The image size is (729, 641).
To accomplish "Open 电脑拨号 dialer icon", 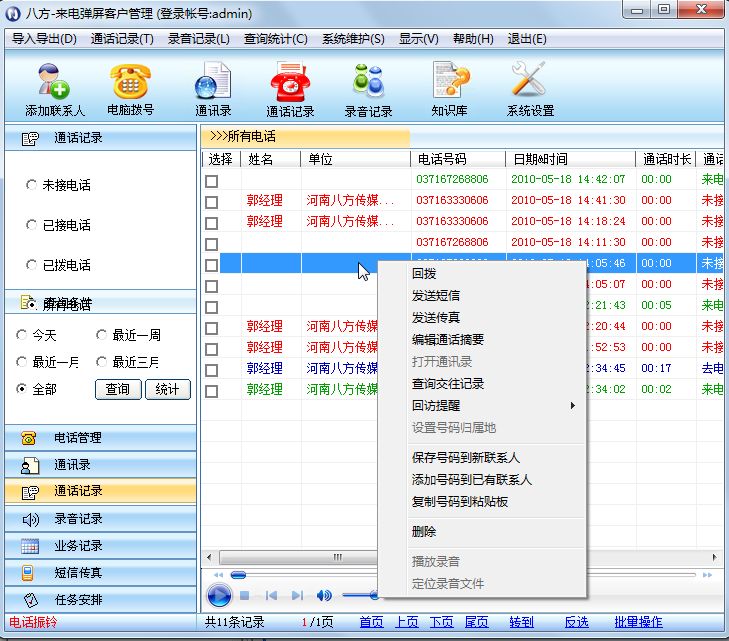I will [130, 87].
